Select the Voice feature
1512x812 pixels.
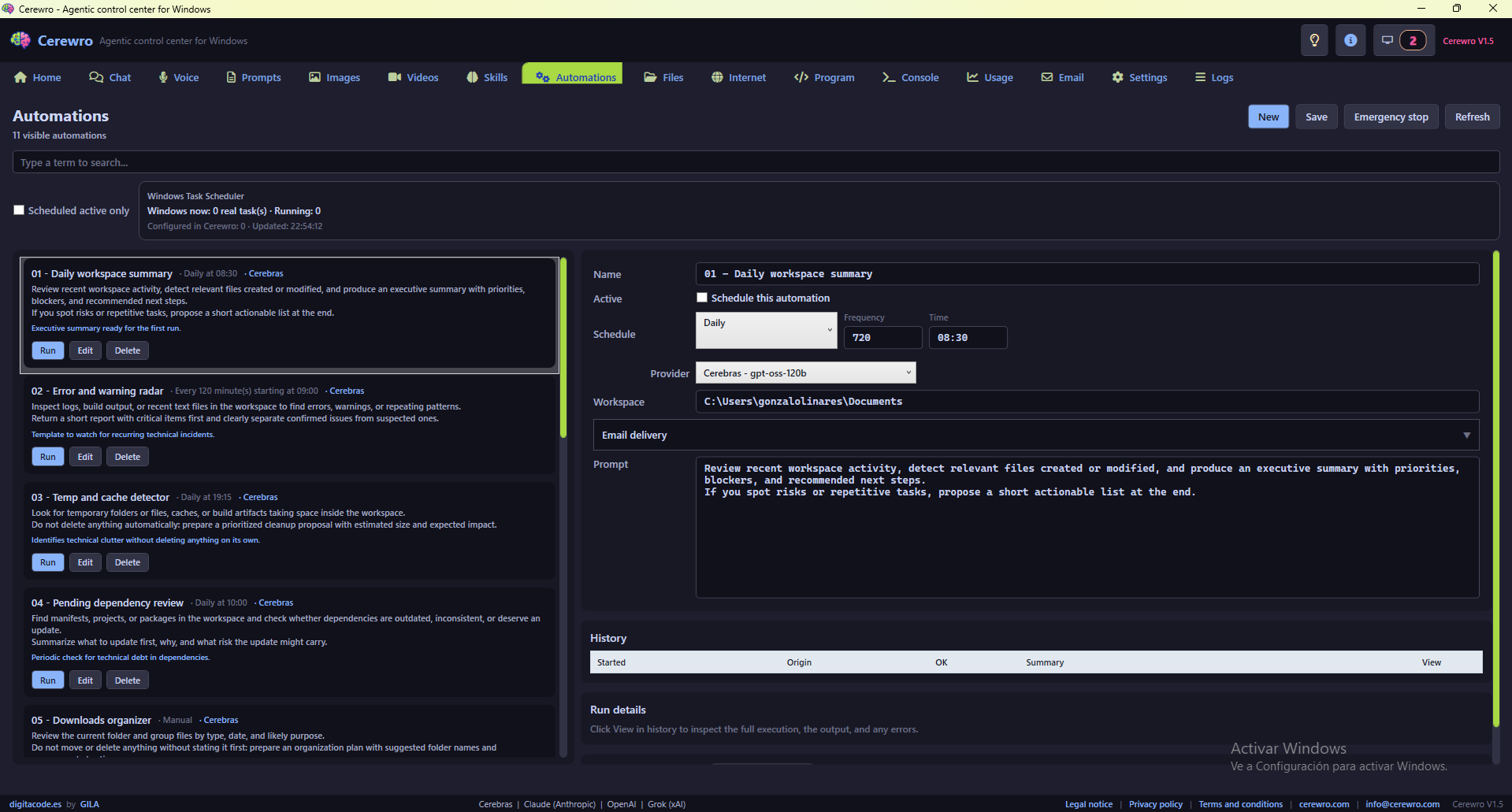tap(178, 77)
